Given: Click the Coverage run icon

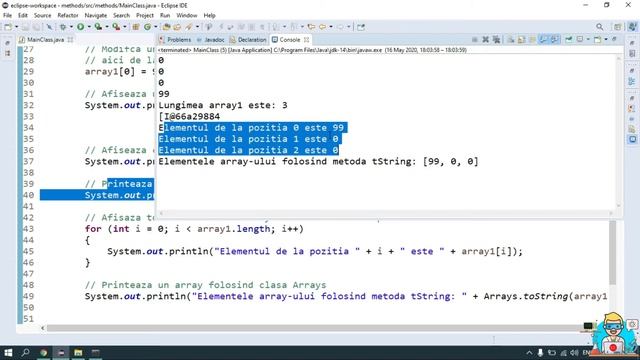Looking at the screenshot, I should [98, 27].
